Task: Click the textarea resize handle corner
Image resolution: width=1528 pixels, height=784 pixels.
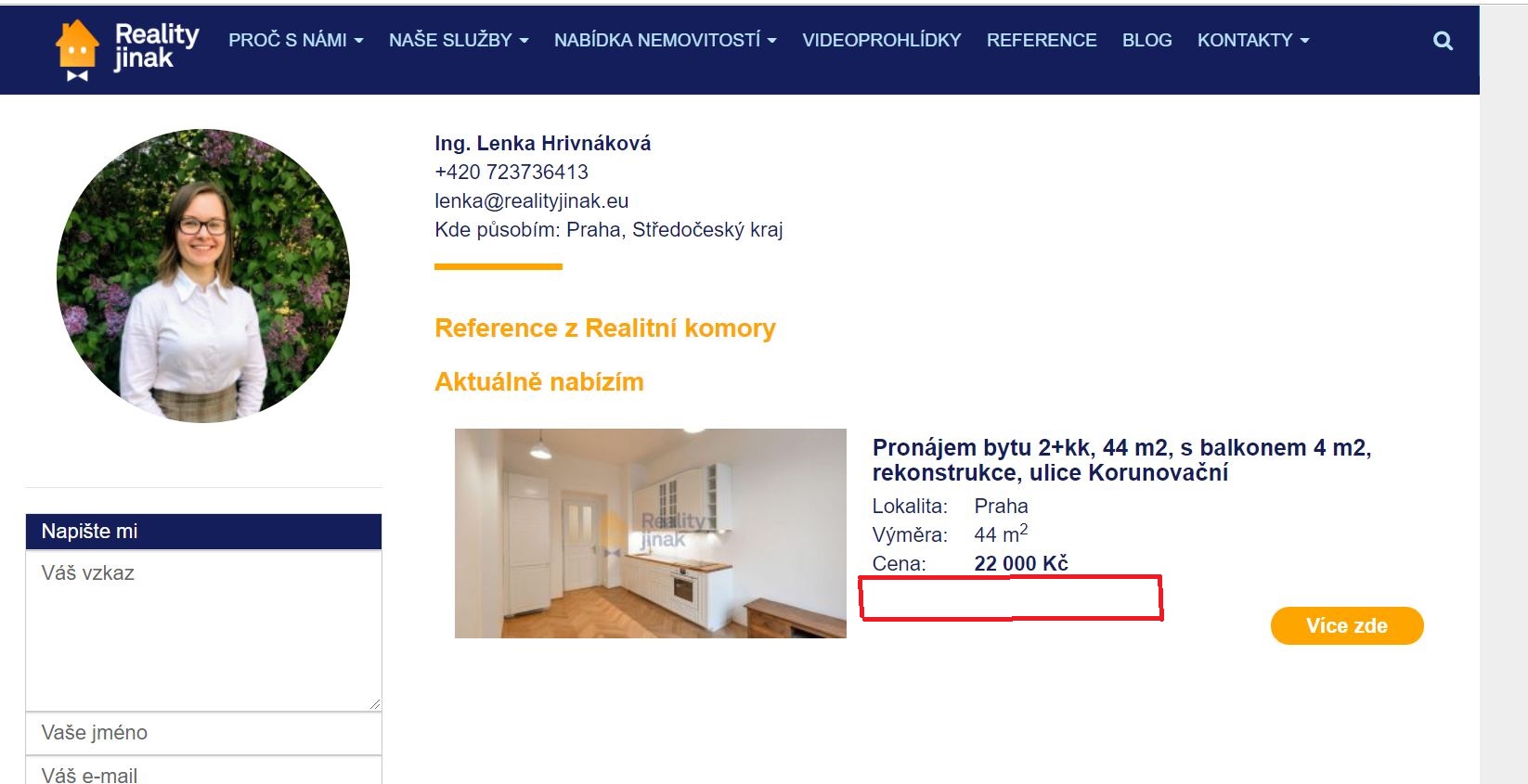Action: point(374,704)
